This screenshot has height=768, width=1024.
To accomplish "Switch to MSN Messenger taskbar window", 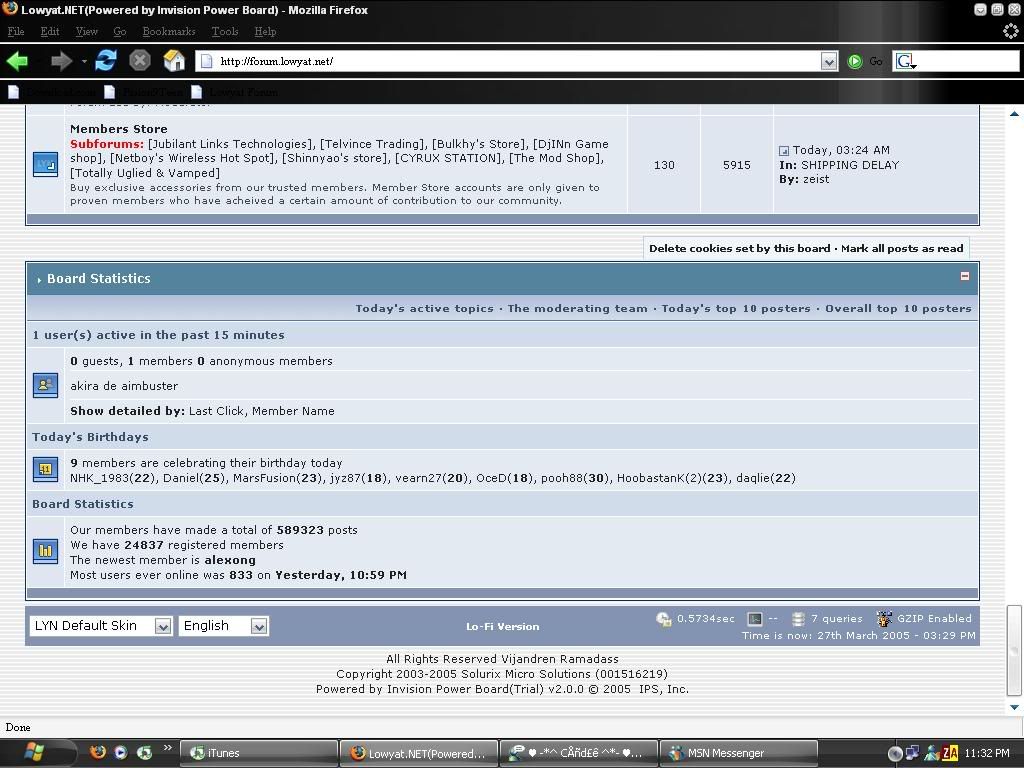I will [x=739, y=753].
